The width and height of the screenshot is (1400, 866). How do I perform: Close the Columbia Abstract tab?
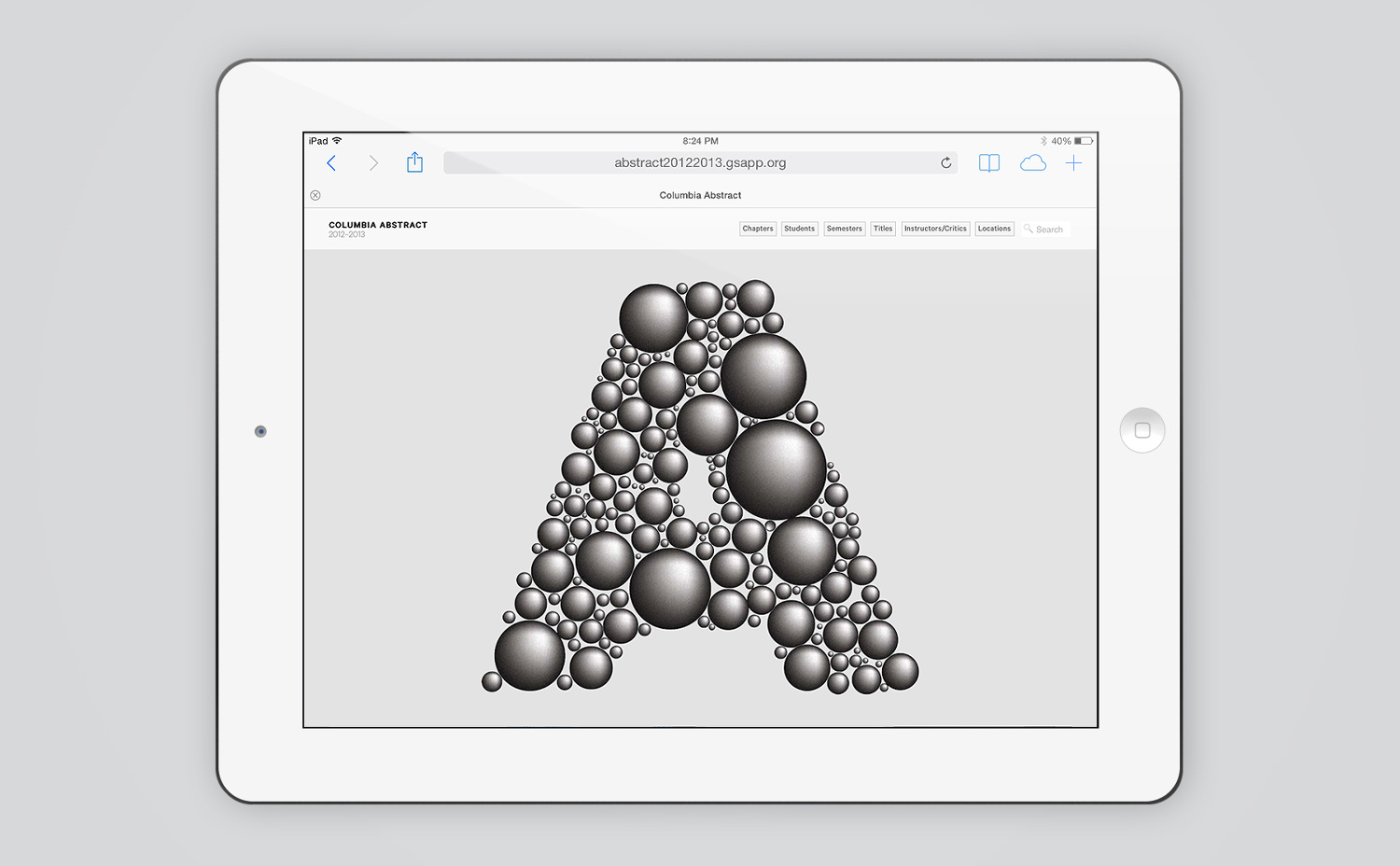click(x=315, y=195)
